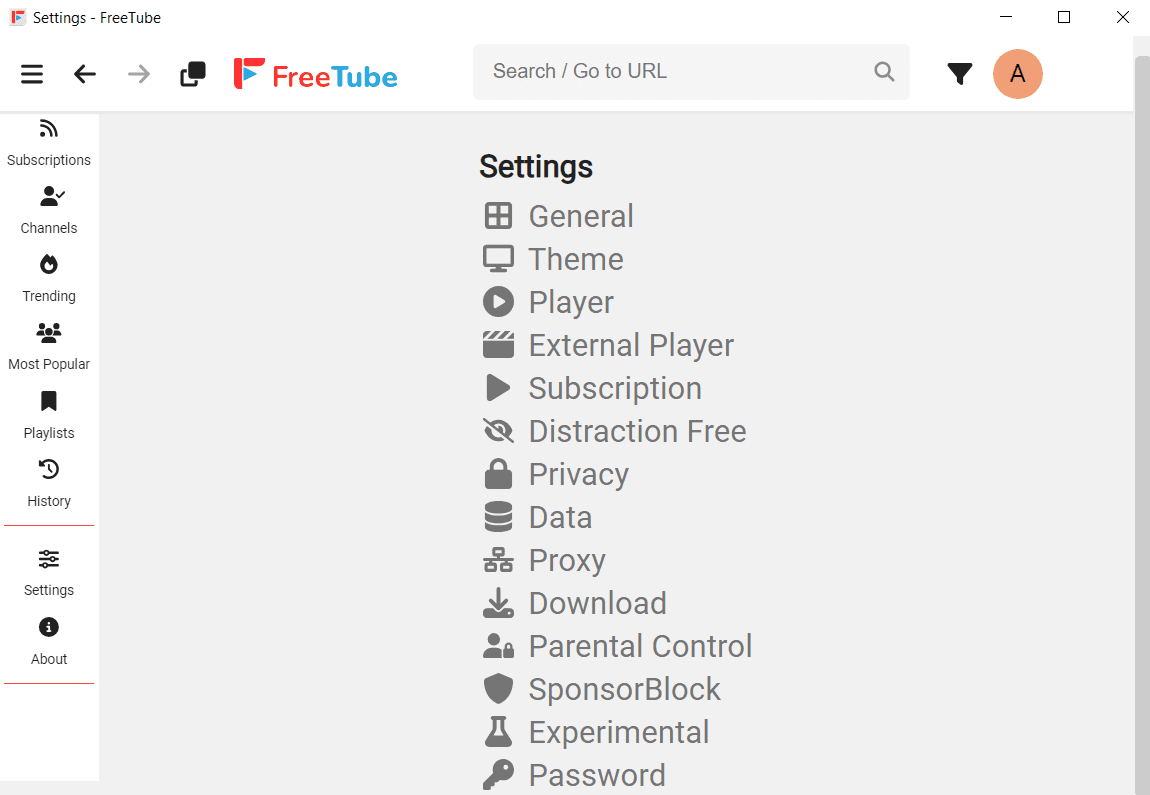Open the profile avatar labeled A
The width and height of the screenshot is (1150, 795).
[1017, 74]
